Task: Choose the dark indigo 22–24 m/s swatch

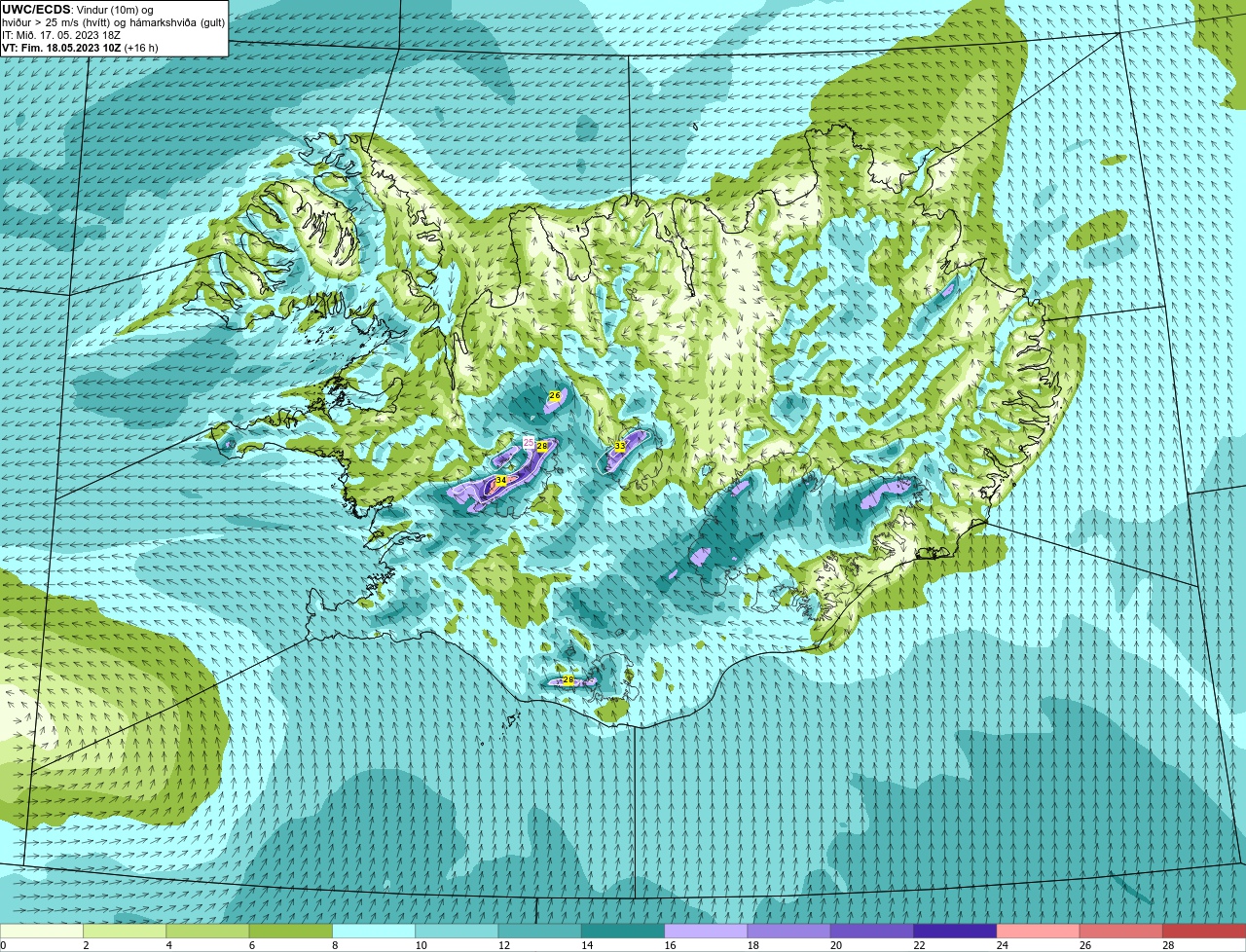Action: tap(955, 931)
